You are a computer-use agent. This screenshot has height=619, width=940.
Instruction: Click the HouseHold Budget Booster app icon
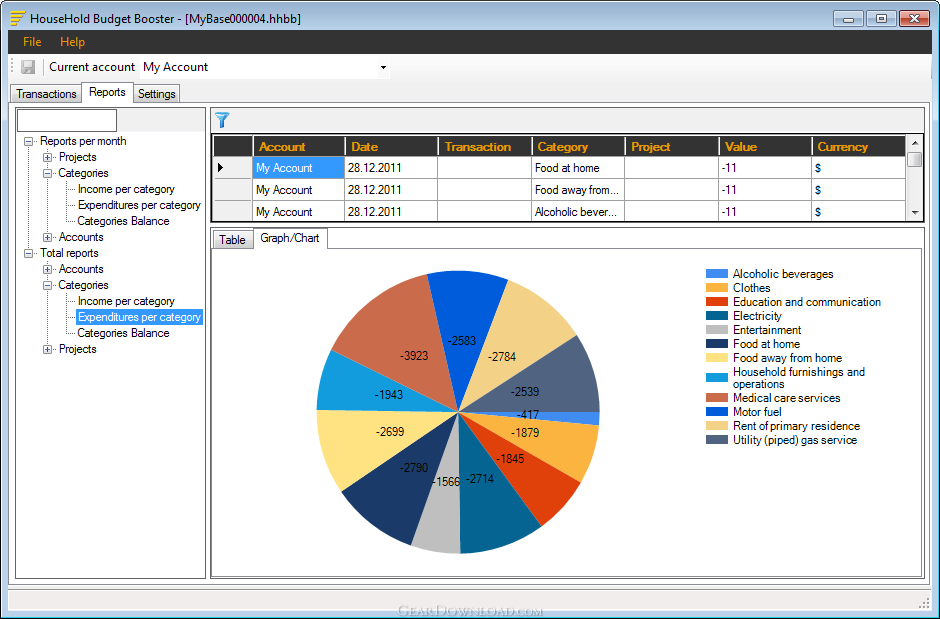tap(18, 19)
